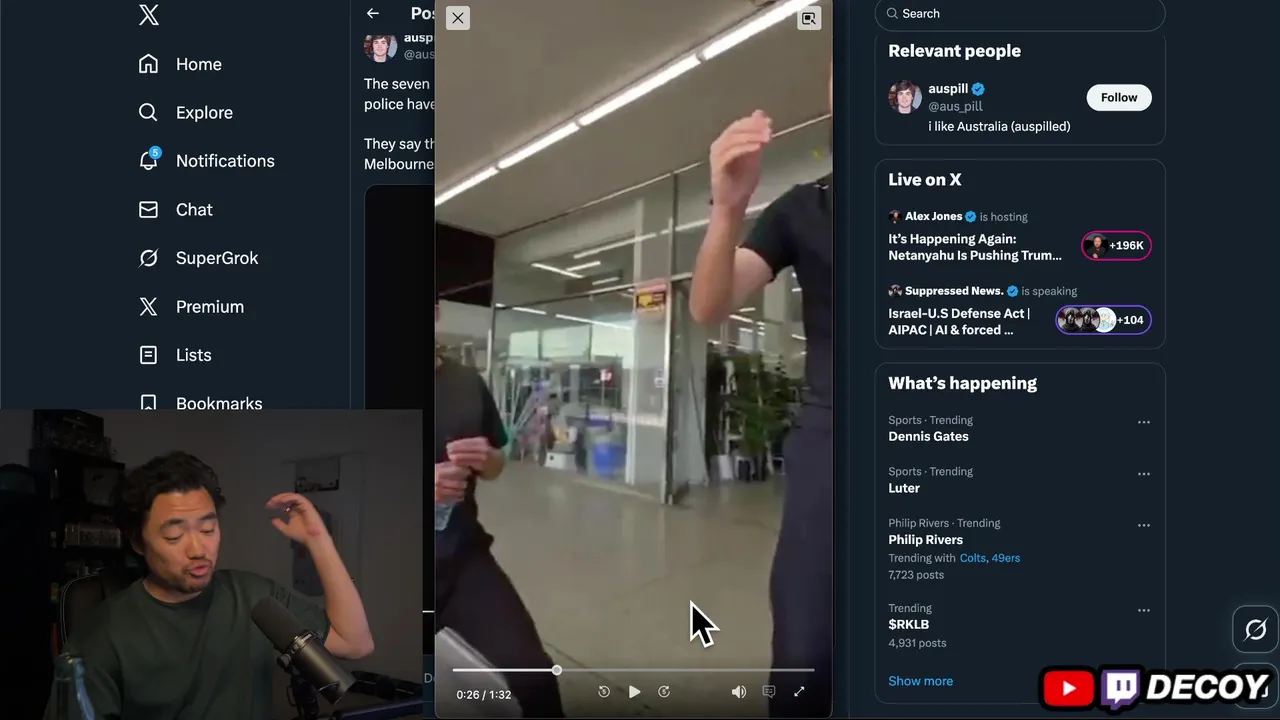
Task: Click the search input field
Action: pyautogui.click(x=1020, y=14)
